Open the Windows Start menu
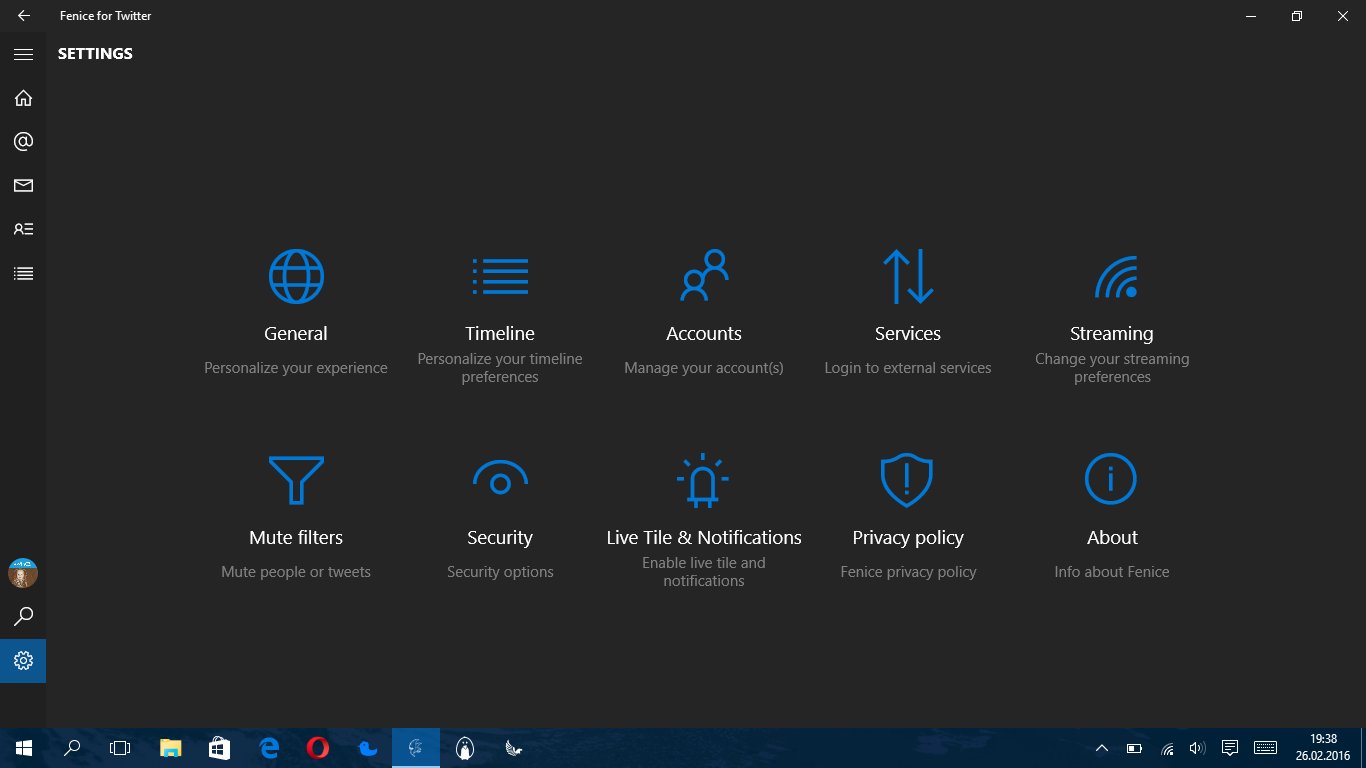1366x768 pixels. pyautogui.click(x=24, y=748)
